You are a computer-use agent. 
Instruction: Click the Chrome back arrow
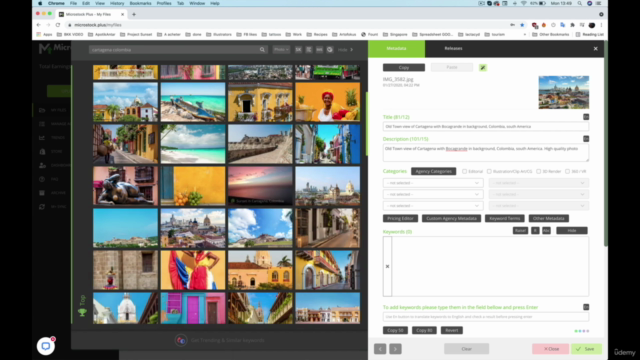[x=39, y=25]
